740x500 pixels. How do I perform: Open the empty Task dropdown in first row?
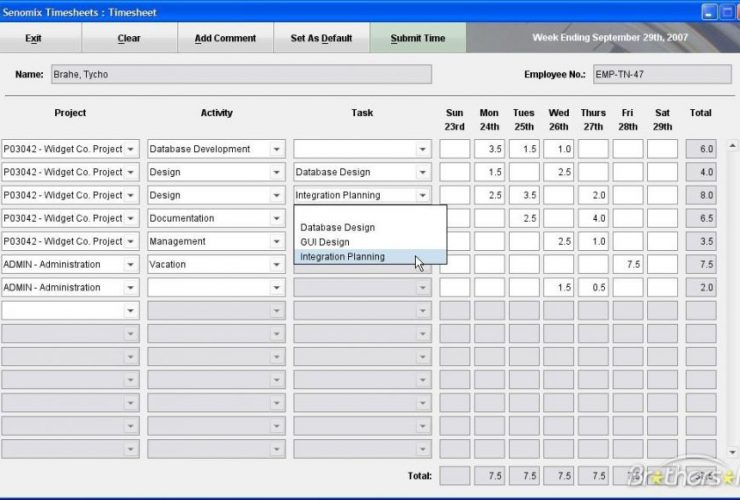click(x=423, y=149)
